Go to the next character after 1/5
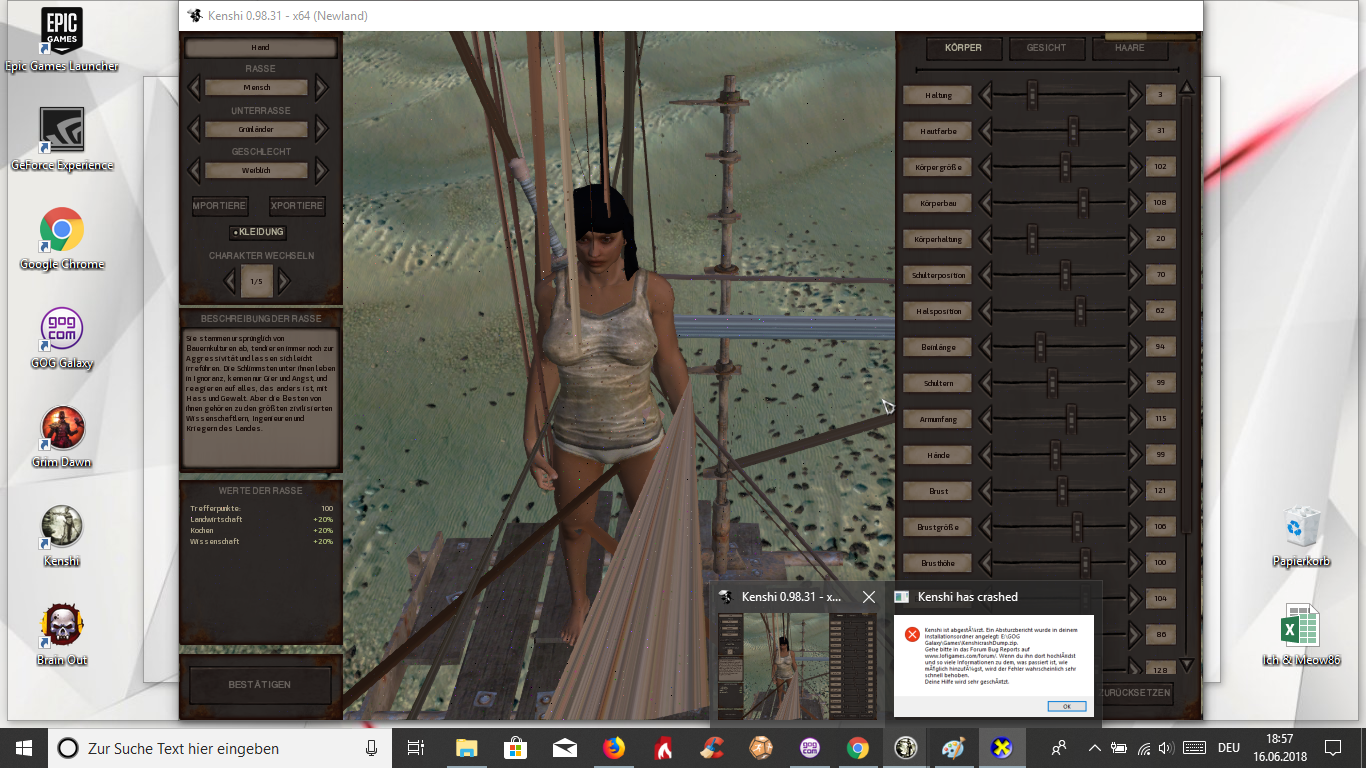The width and height of the screenshot is (1366, 768). (x=284, y=281)
